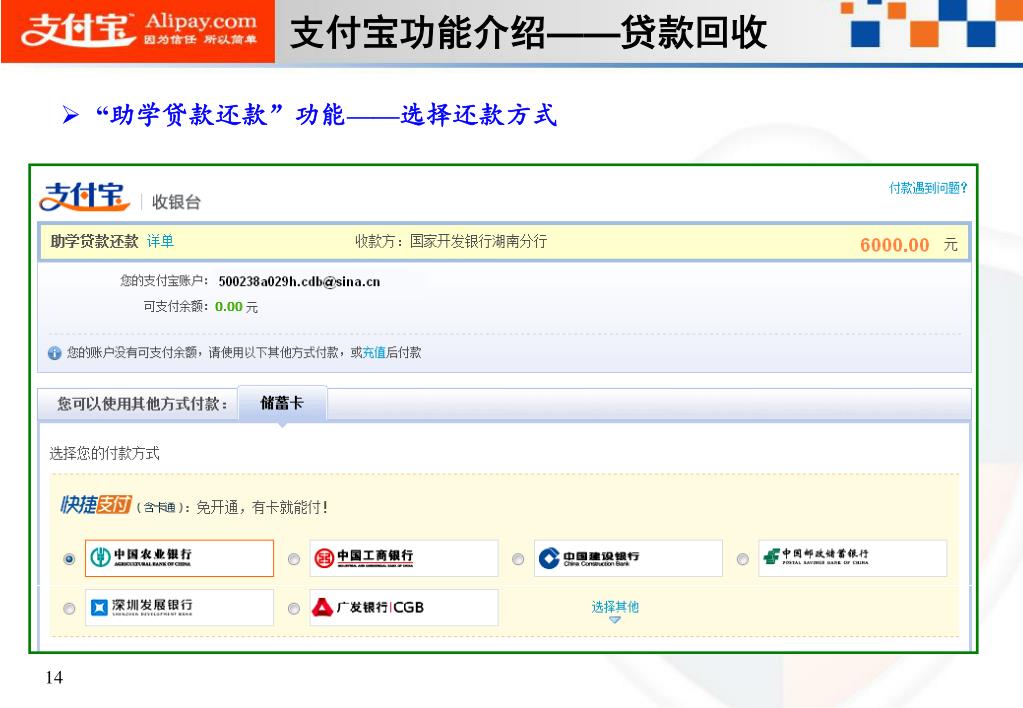Open the 储蓄卡 tab
The image size is (1023, 708).
coord(282,403)
